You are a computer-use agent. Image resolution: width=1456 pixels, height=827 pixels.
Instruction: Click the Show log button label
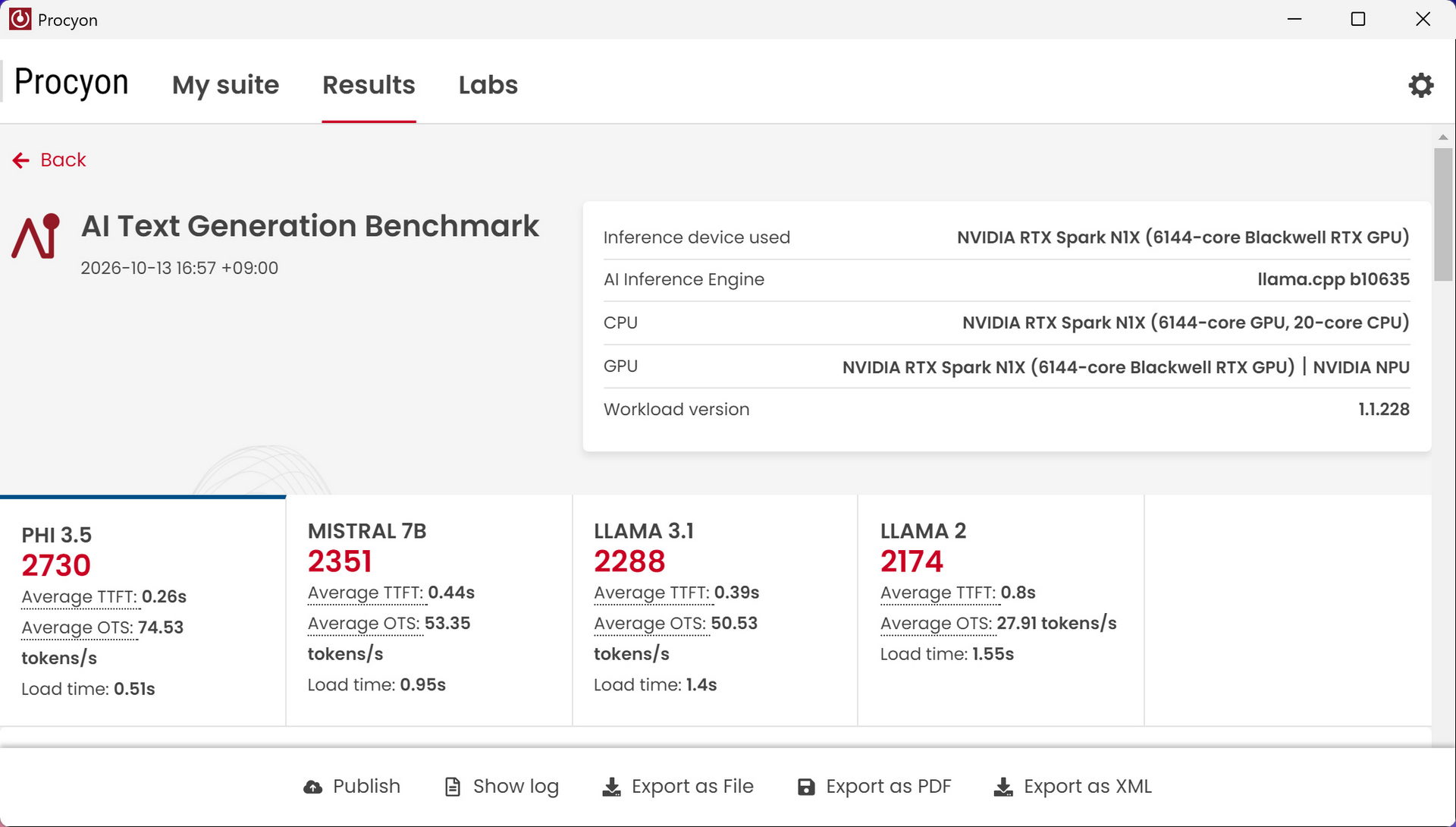click(x=516, y=787)
